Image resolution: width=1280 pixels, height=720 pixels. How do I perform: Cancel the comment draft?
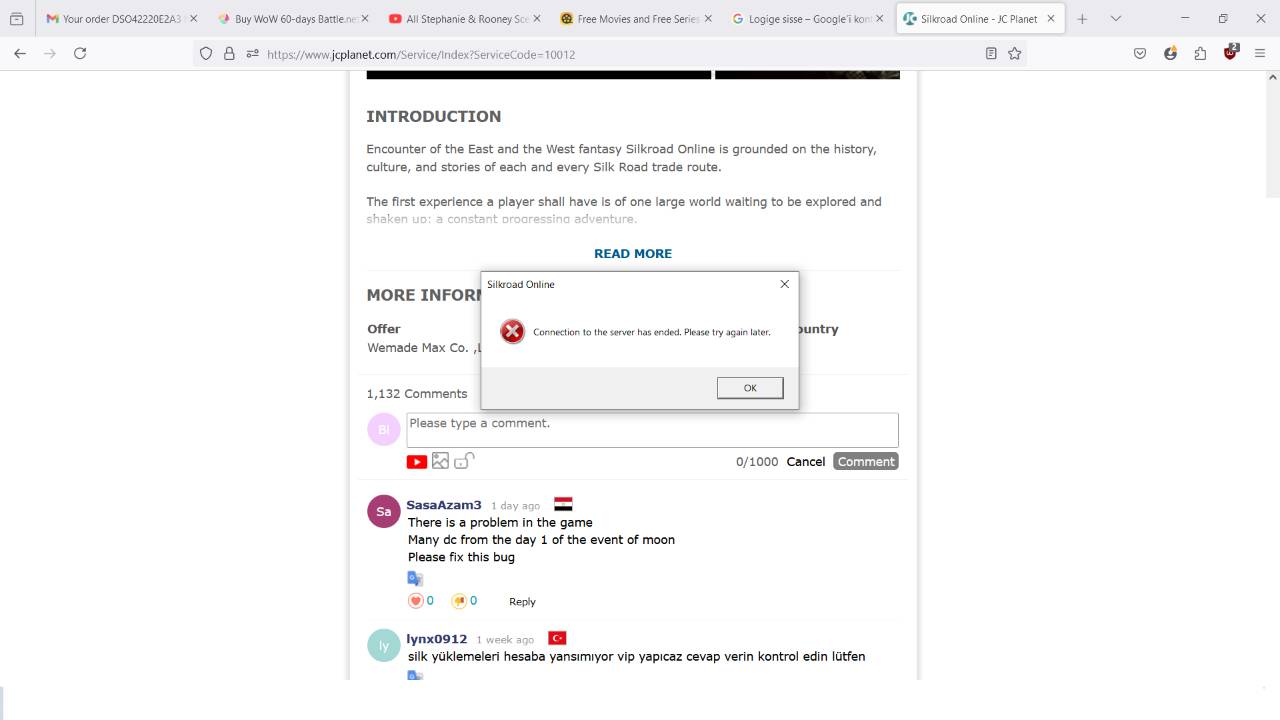coord(806,461)
